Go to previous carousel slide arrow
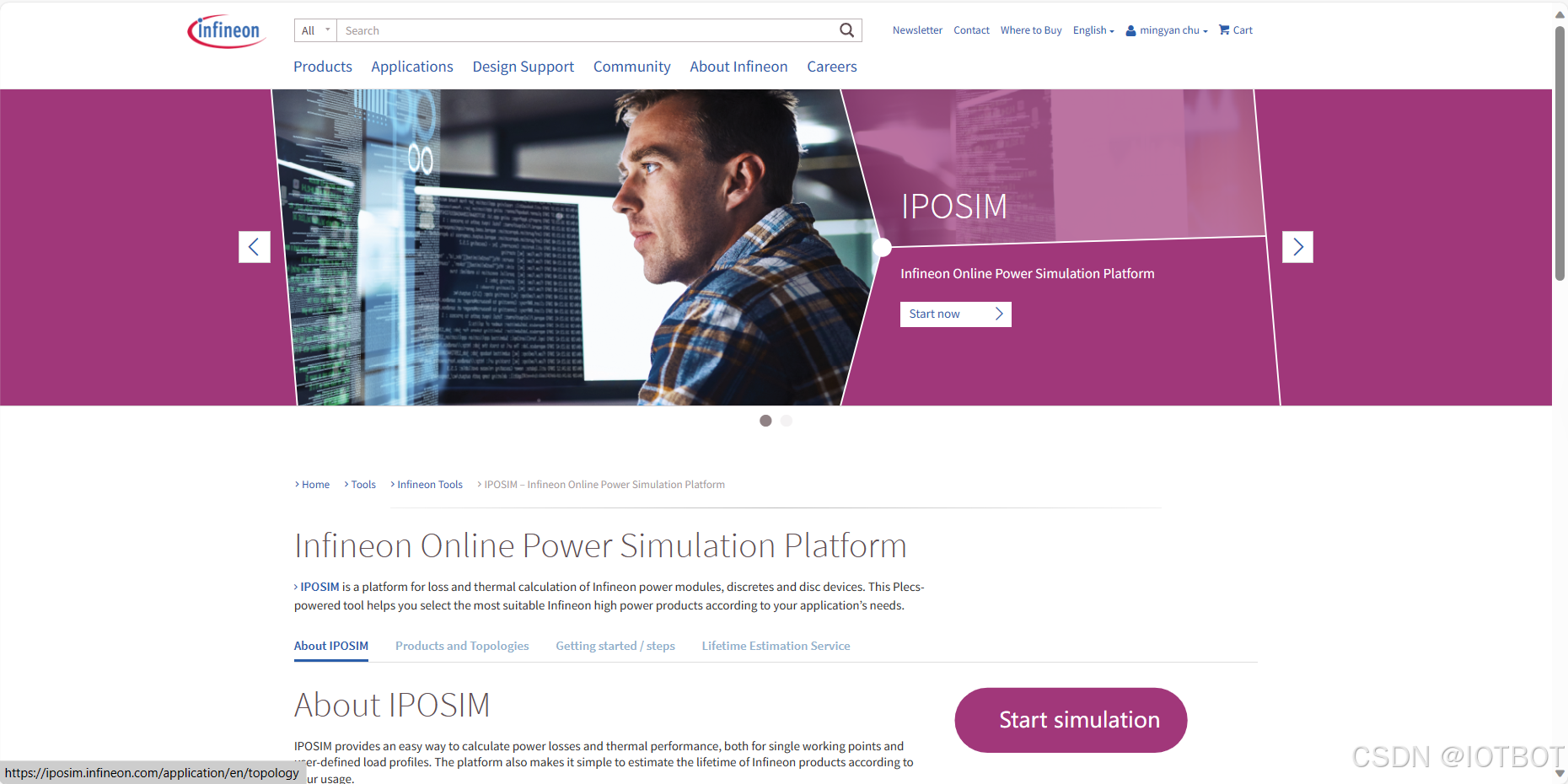1568x784 pixels. pos(254,247)
